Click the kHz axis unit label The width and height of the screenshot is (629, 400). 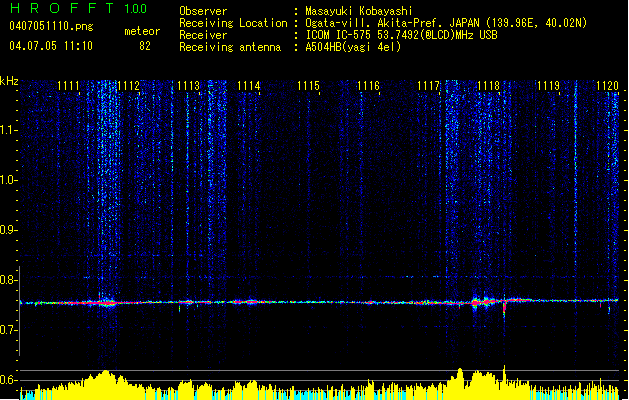pyautogui.click(x=9, y=81)
